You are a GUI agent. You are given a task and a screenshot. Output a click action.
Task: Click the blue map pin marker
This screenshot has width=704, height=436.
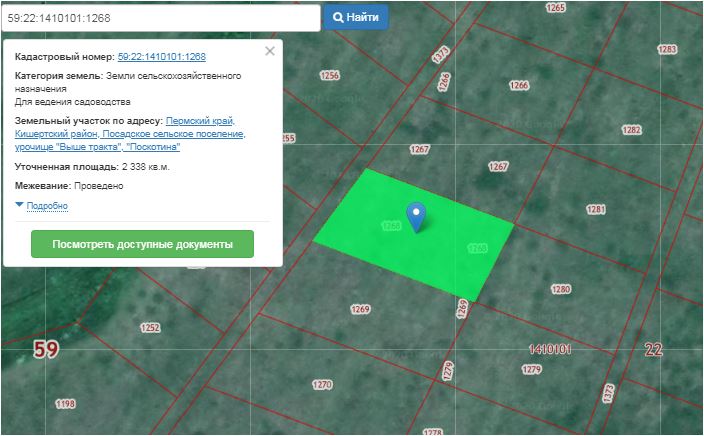pos(416,217)
